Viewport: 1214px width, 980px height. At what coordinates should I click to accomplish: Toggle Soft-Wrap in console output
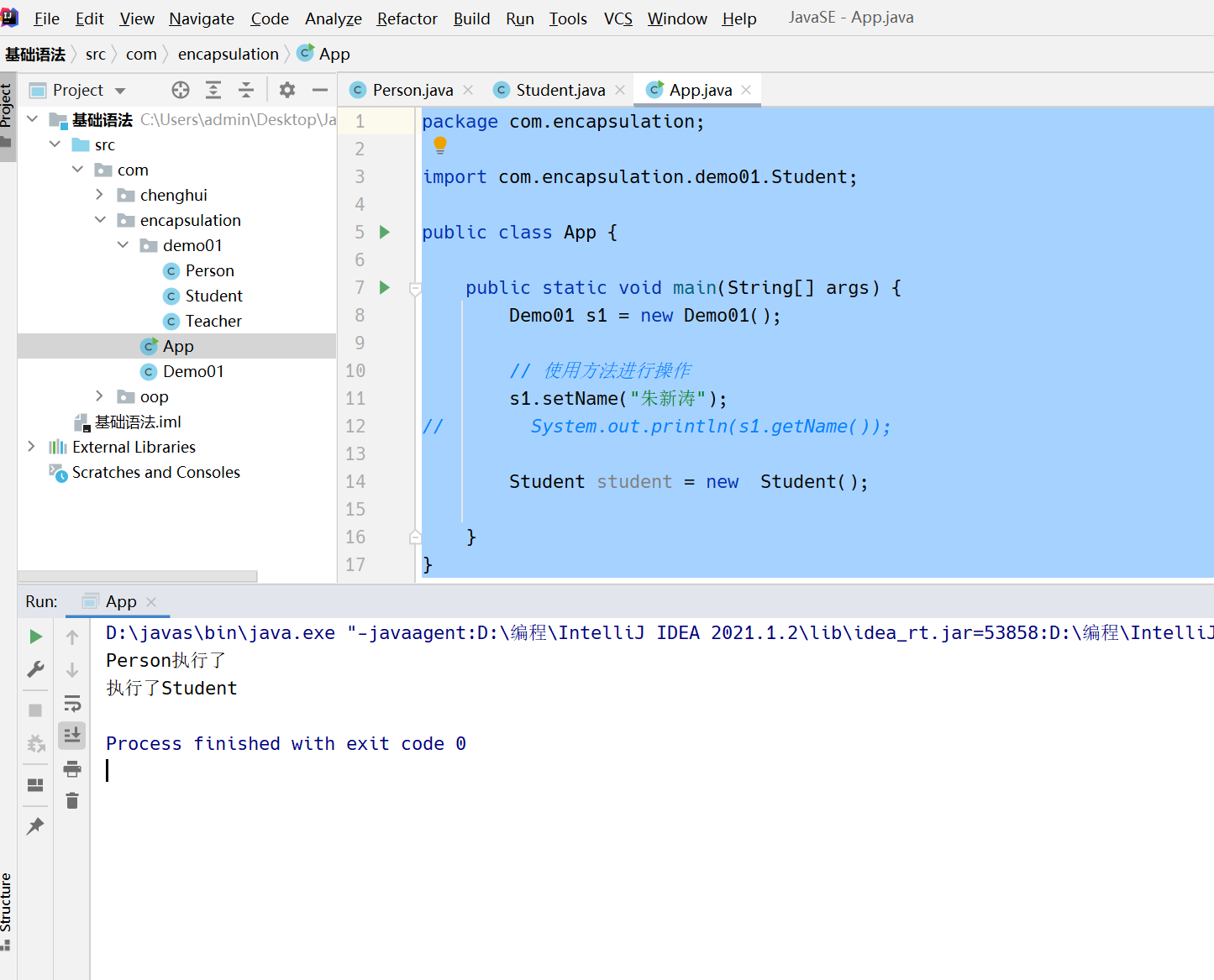tap(72, 703)
